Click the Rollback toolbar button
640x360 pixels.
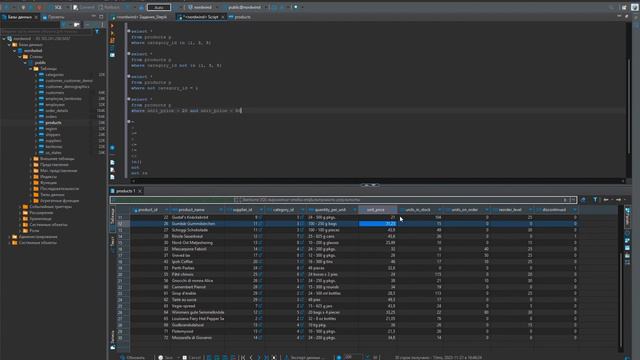click(x=109, y=7)
